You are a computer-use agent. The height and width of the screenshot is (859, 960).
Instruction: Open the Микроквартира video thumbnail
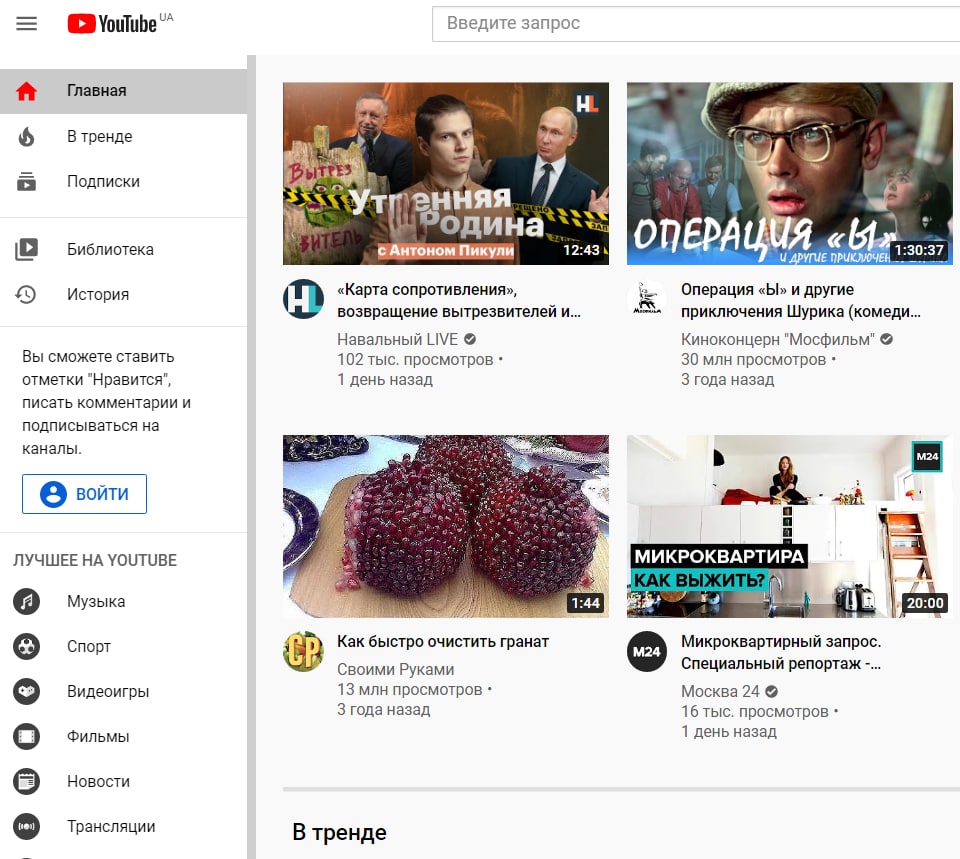tap(790, 526)
